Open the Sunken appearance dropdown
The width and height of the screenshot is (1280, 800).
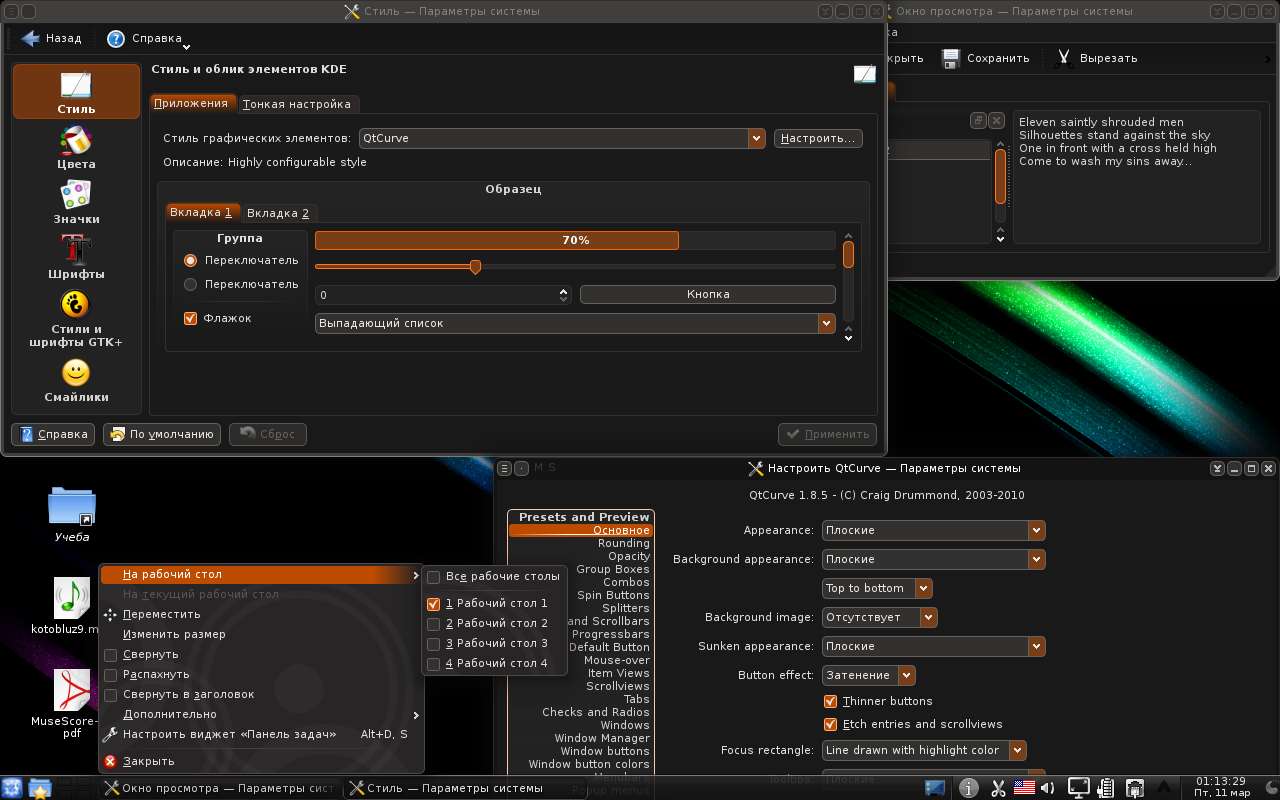[934, 646]
